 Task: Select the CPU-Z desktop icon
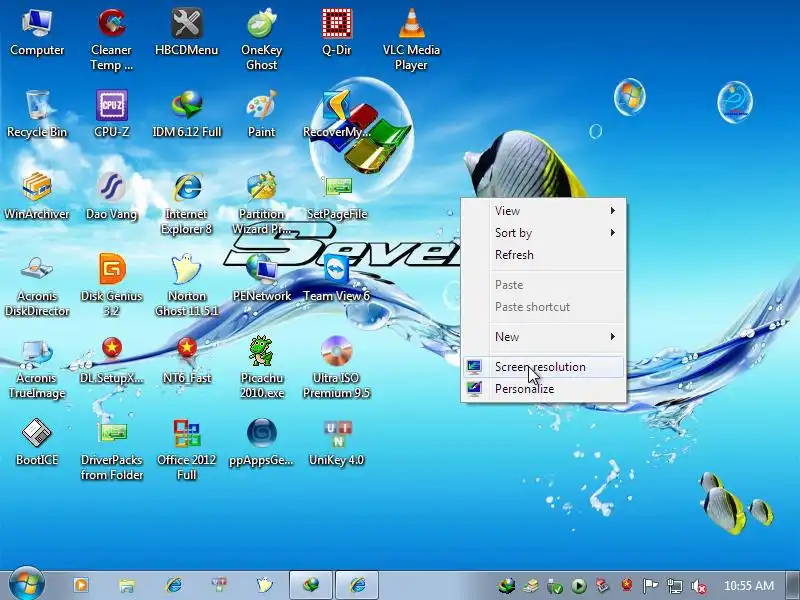(111, 115)
